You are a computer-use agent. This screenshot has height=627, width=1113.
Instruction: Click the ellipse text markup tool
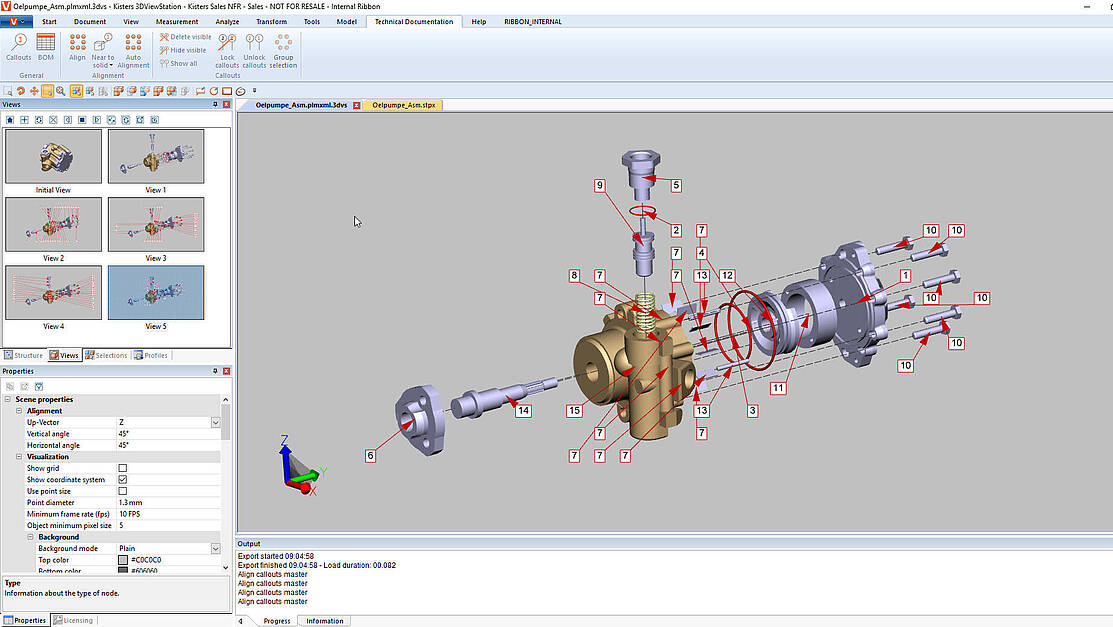pyautogui.click(x=241, y=91)
